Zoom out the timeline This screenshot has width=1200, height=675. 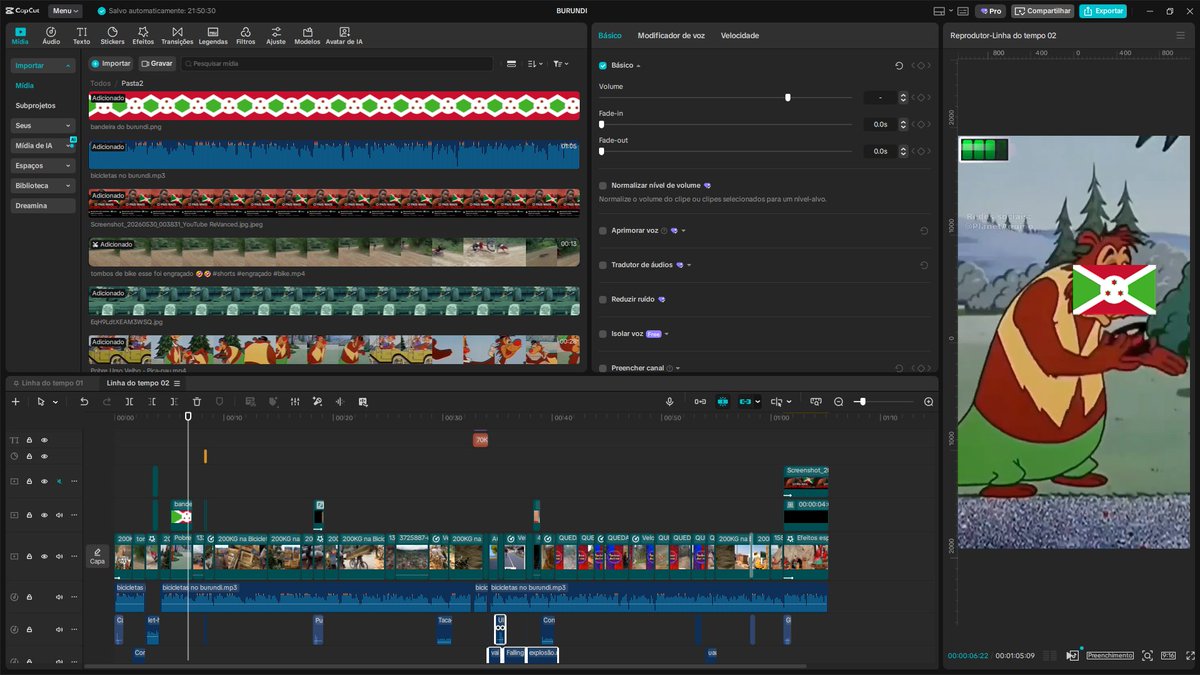[x=839, y=401]
